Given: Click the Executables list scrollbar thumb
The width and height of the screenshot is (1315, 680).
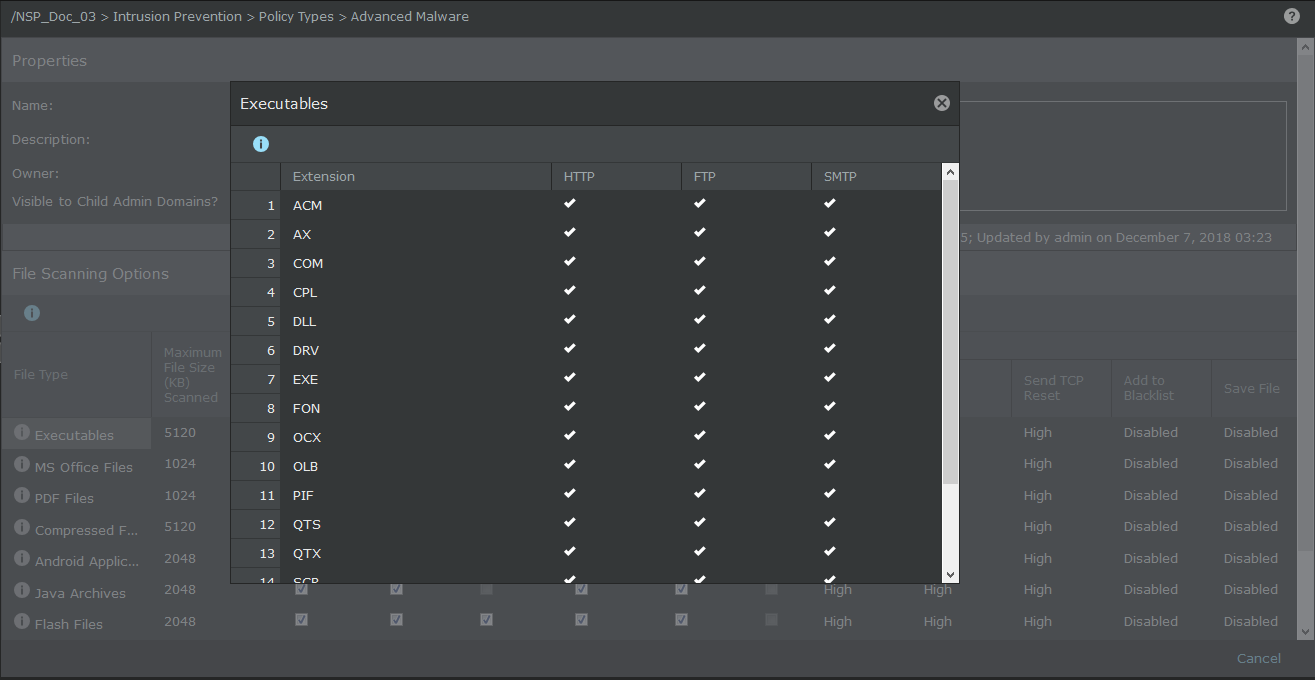Looking at the screenshot, I should [950, 333].
